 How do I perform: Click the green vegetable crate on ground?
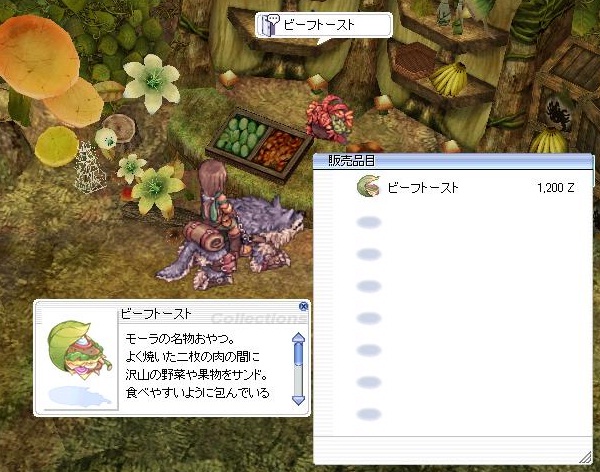click(x=239, y=135)
